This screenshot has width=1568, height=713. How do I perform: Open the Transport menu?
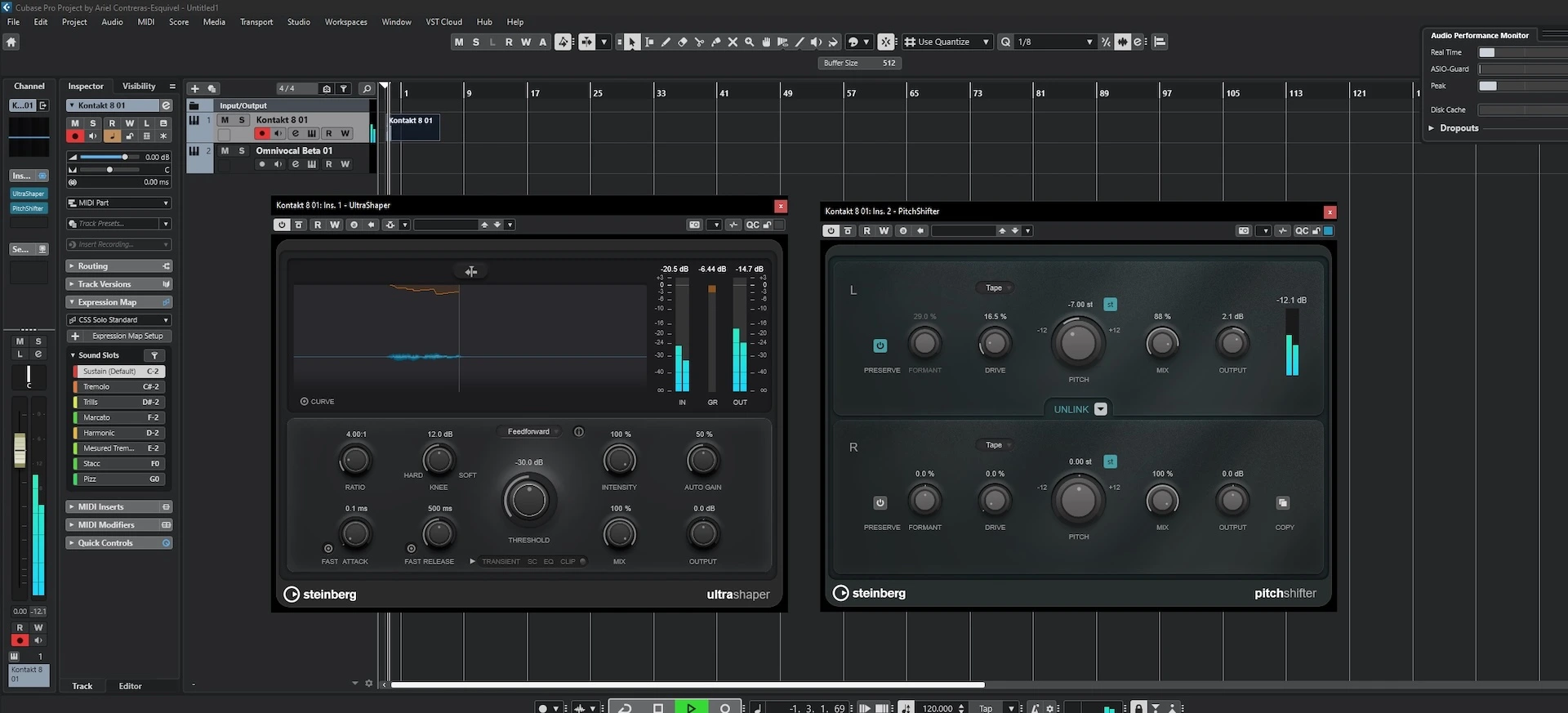[x=256, y=22]
